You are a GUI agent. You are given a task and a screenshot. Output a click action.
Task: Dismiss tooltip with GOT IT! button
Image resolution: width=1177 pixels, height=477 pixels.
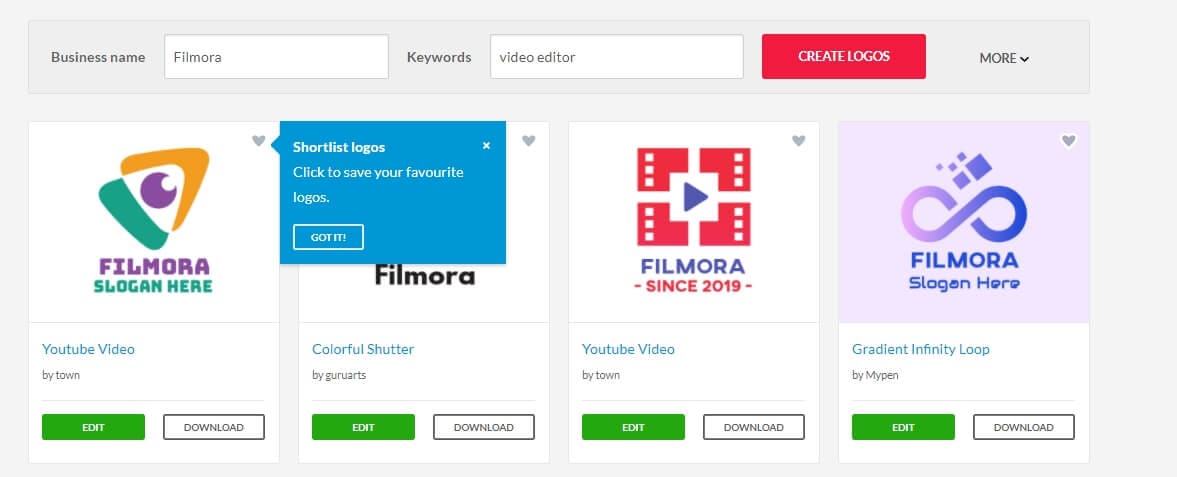pos(328,237)
